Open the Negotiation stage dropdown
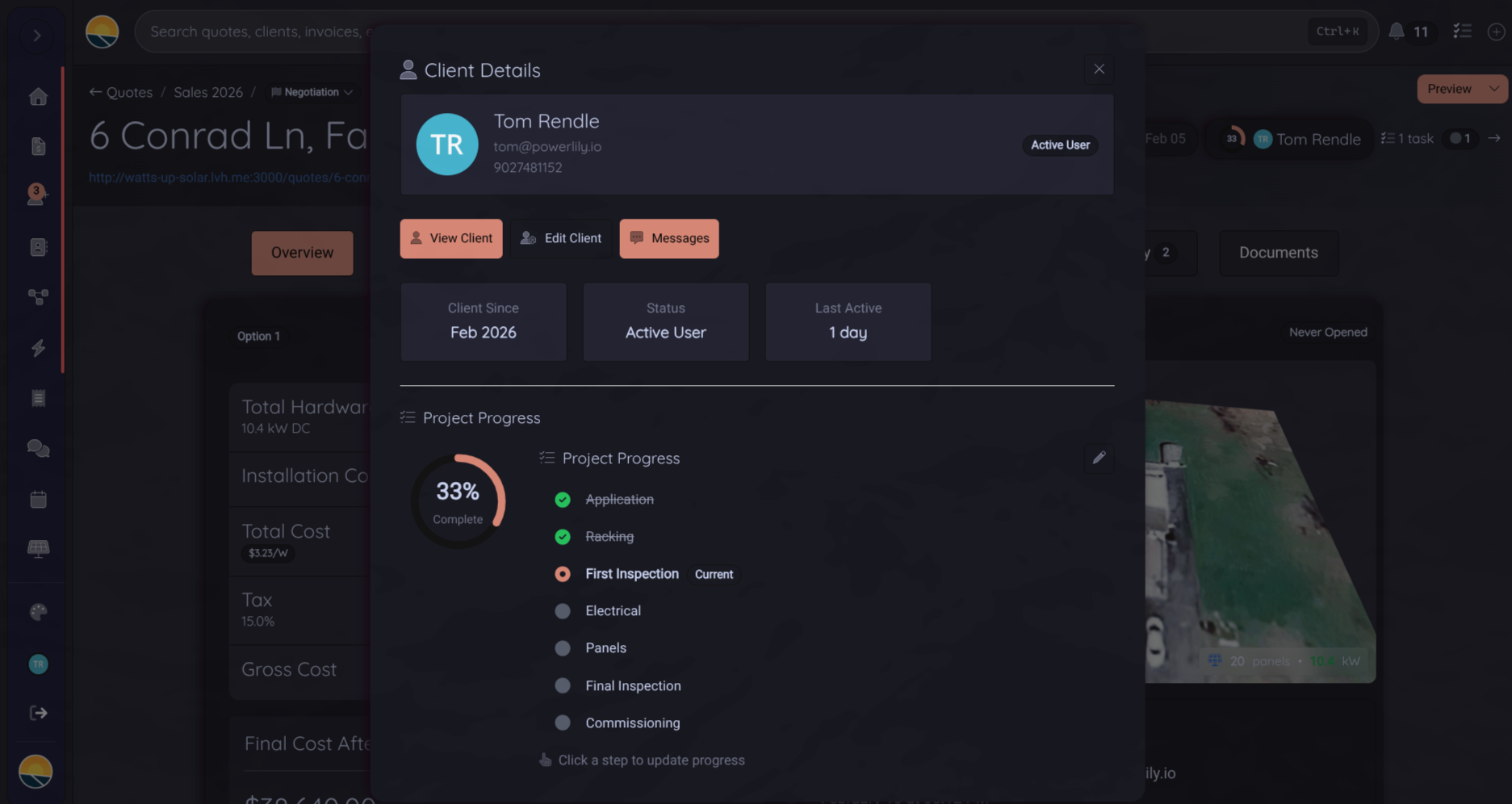This screenshot has width=1512, height=804. coord(312,92)
